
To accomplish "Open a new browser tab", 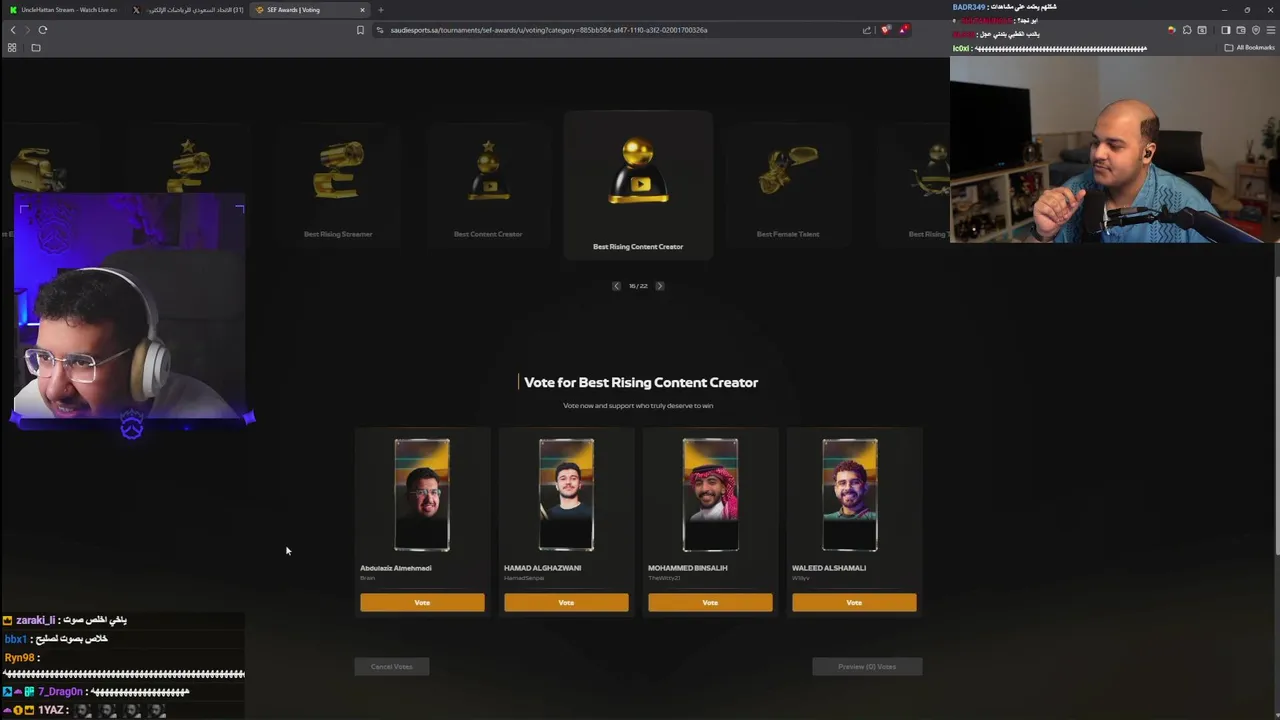I will (x=381, y=10).
